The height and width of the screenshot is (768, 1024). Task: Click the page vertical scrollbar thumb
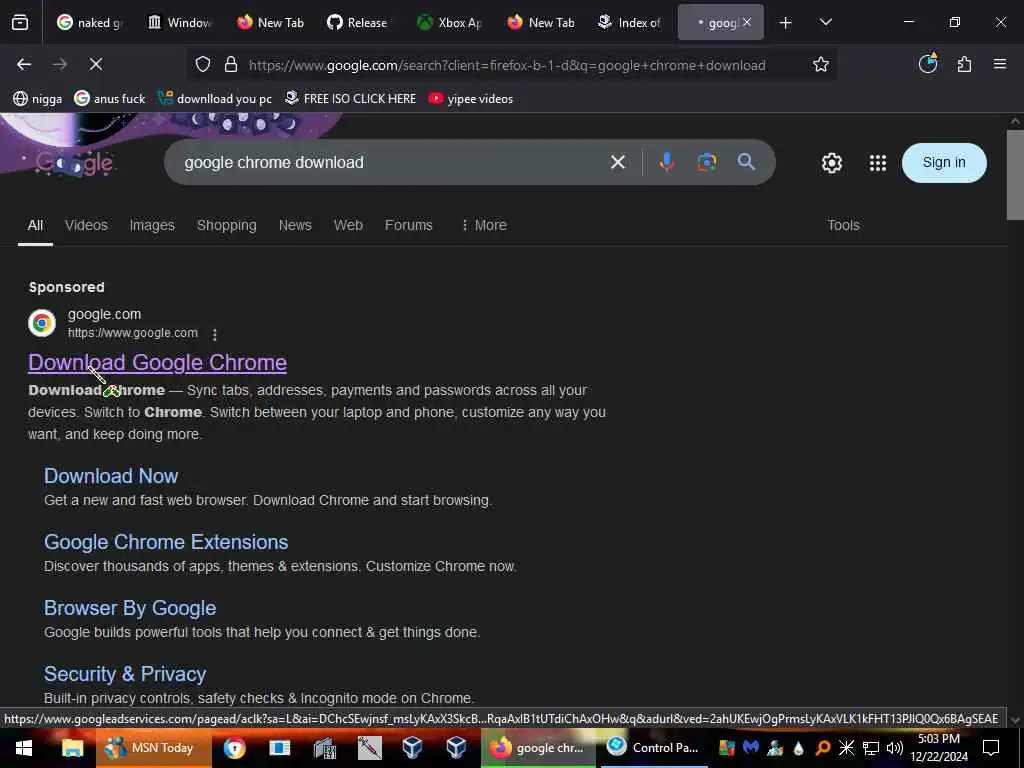click(1015, 175)
